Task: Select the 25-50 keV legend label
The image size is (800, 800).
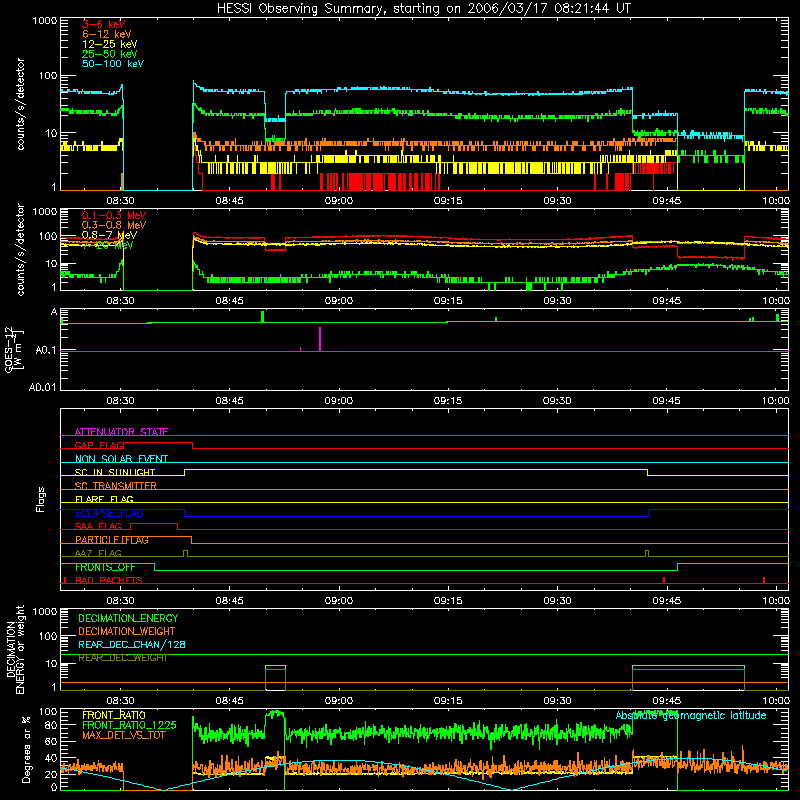Action: [x=110, y=54]
